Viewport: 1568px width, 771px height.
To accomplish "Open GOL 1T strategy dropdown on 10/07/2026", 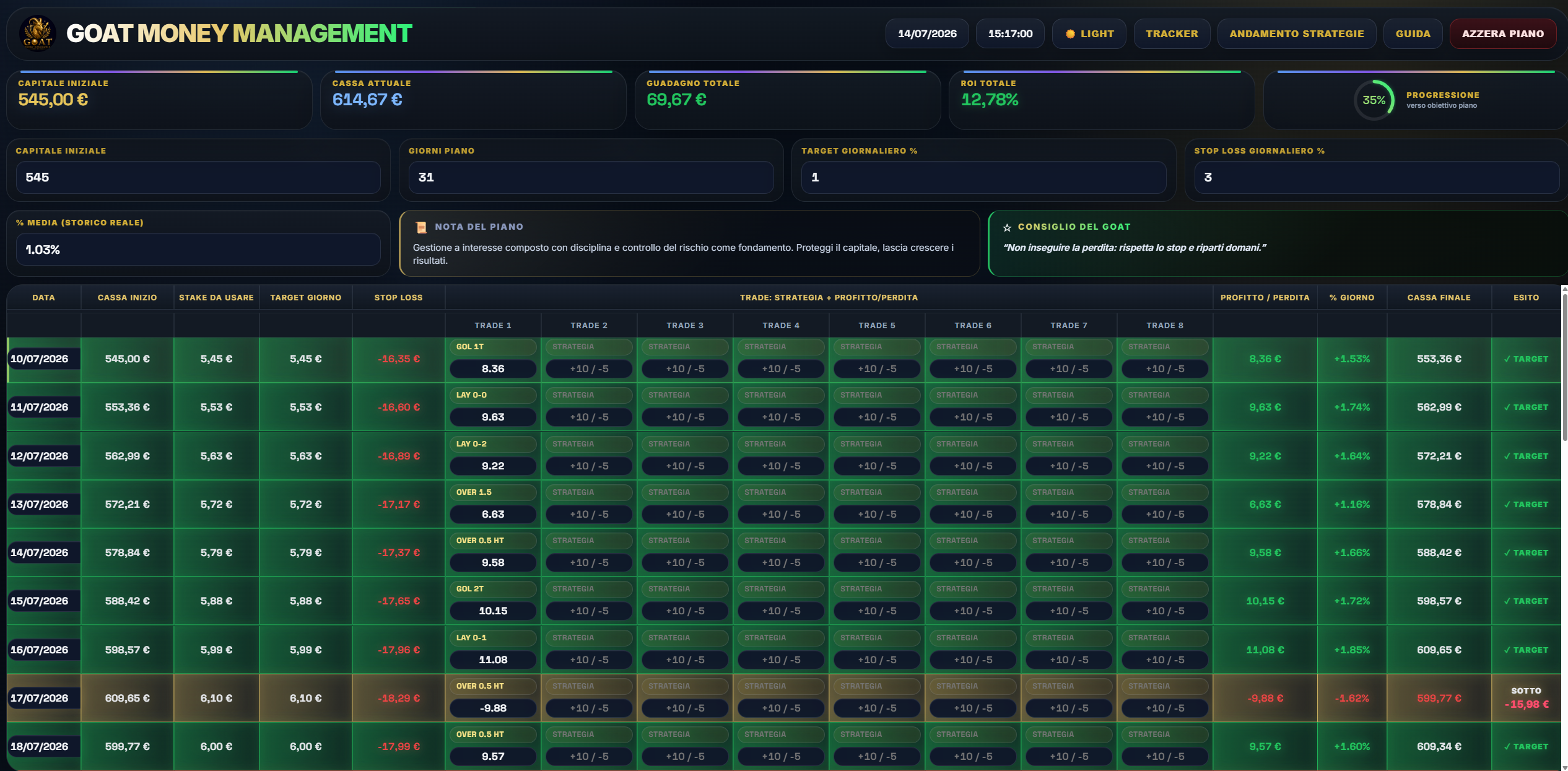I will pyautogui.click(x=493, y=347).
